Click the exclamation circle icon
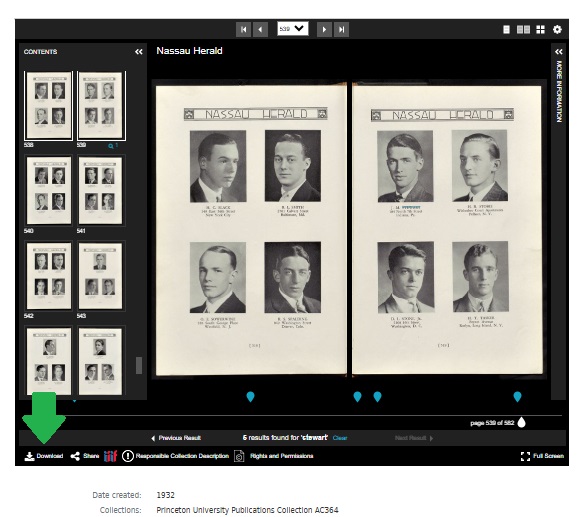585x517 pixels. 128,456
